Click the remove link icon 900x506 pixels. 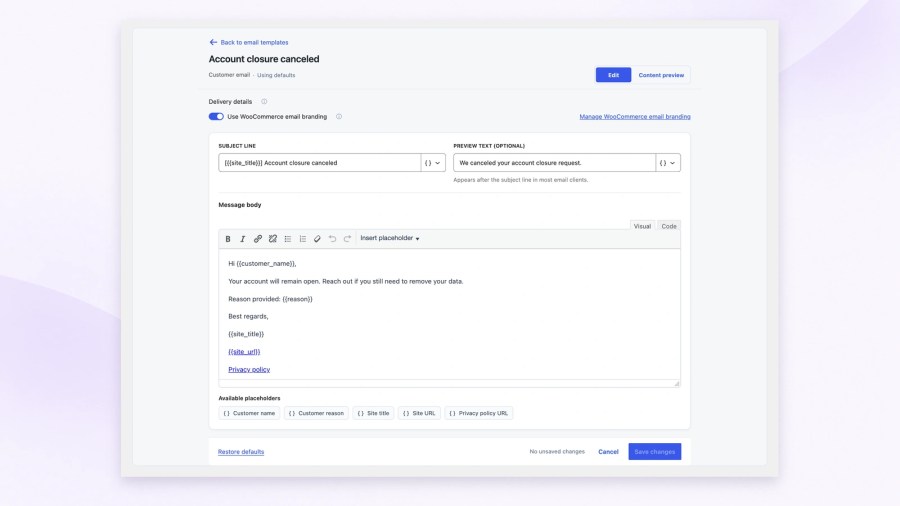coord(273,239)
